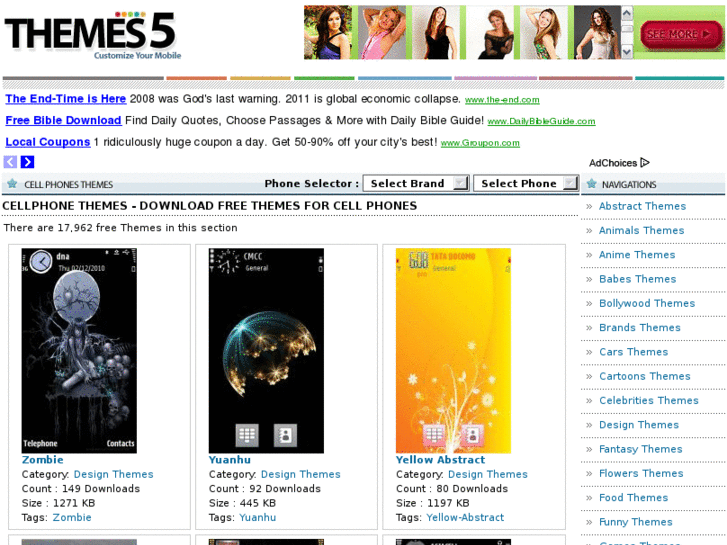Open Anime Themes category
This screenshot has width=727, height=545.
pyautogui.click(x=637, y=255)
